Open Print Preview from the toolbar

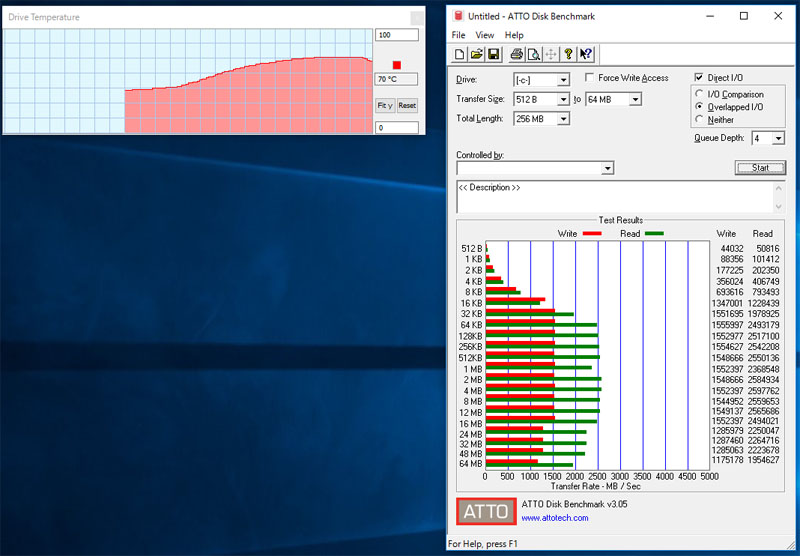click(x=533, y=54)
